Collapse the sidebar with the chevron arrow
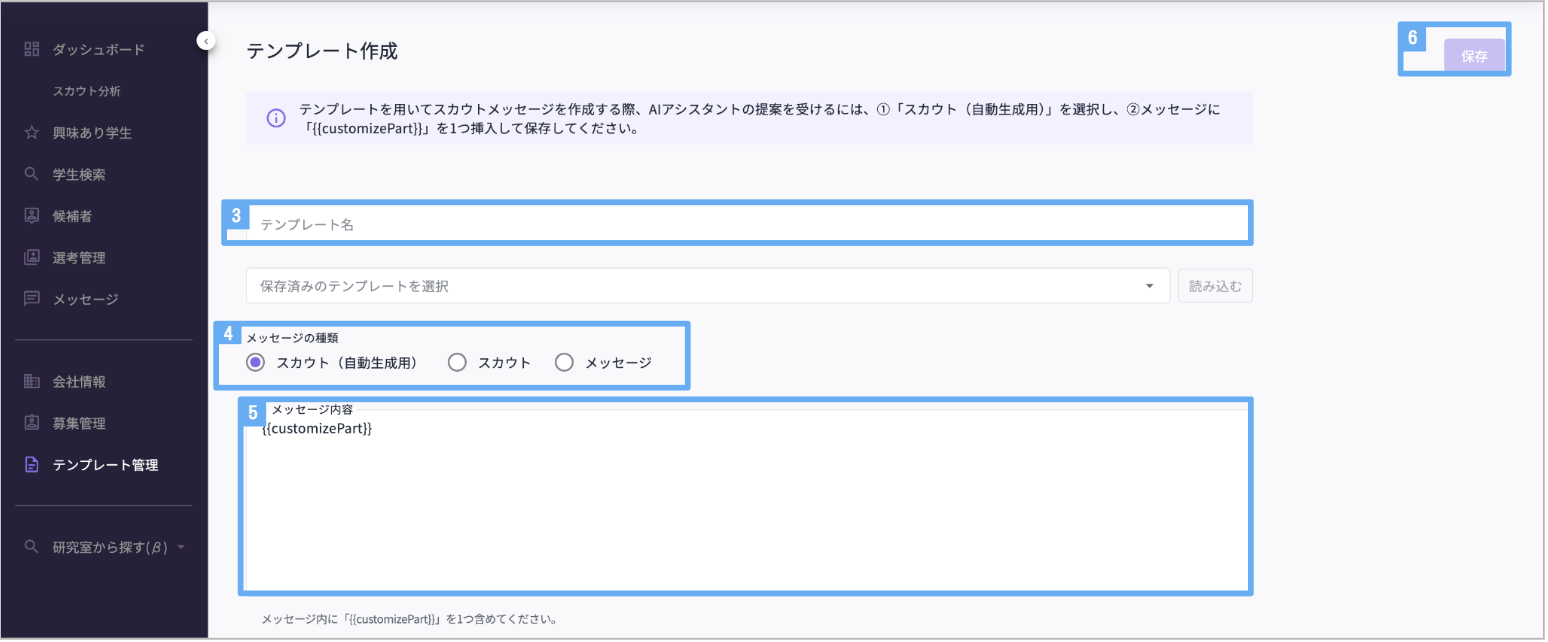Screen dimensions: 1548x642 [x=205, y=39]
